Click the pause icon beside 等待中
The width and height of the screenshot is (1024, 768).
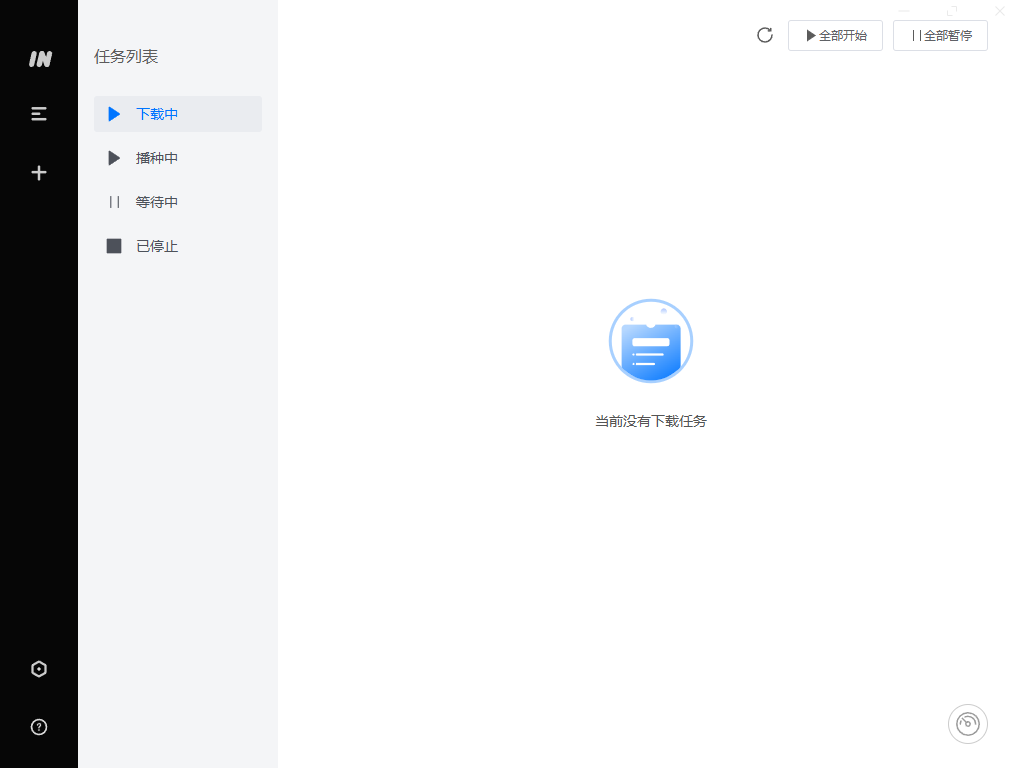114,201
